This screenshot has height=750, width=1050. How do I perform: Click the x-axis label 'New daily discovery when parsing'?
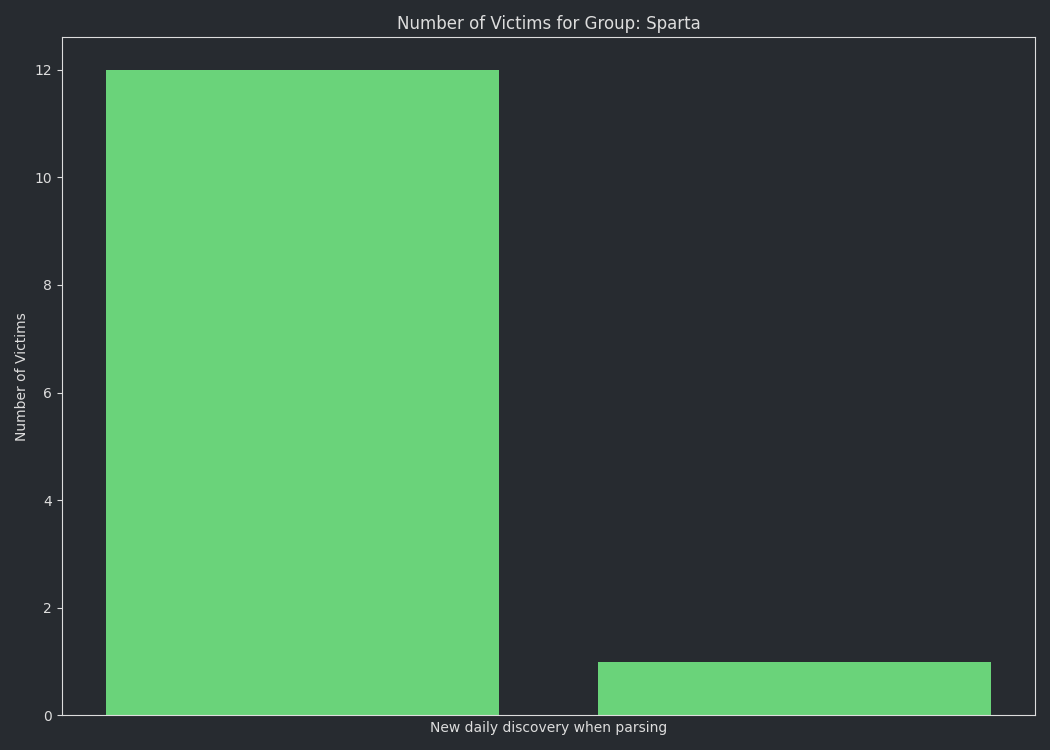pos(548,727)
